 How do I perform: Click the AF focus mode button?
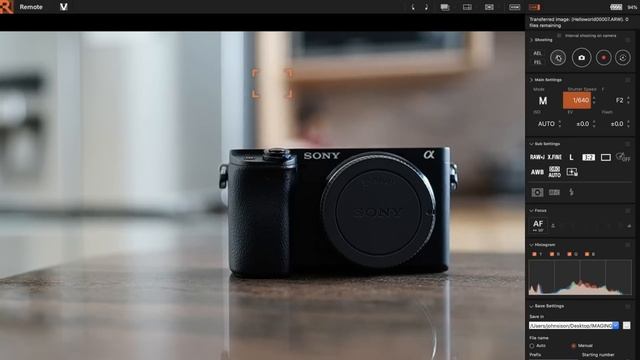538,225
